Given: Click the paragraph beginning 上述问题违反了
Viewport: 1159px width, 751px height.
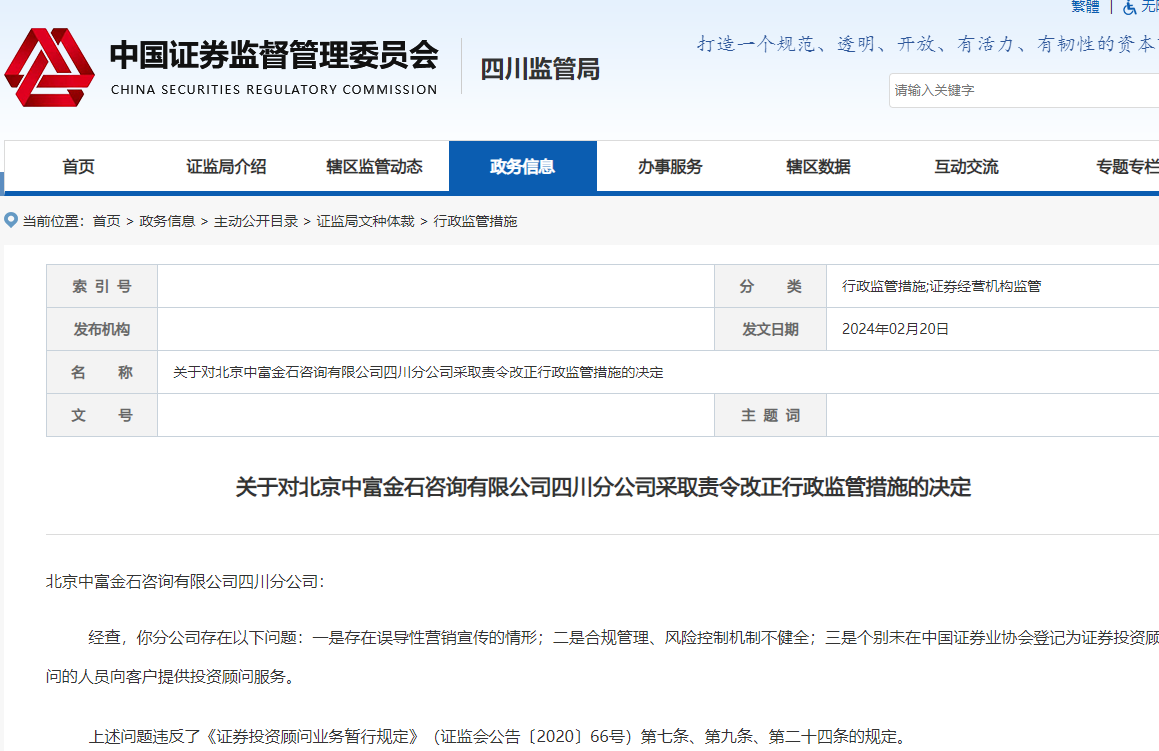Looking at the screenshot, I should [x=497, y=736].
